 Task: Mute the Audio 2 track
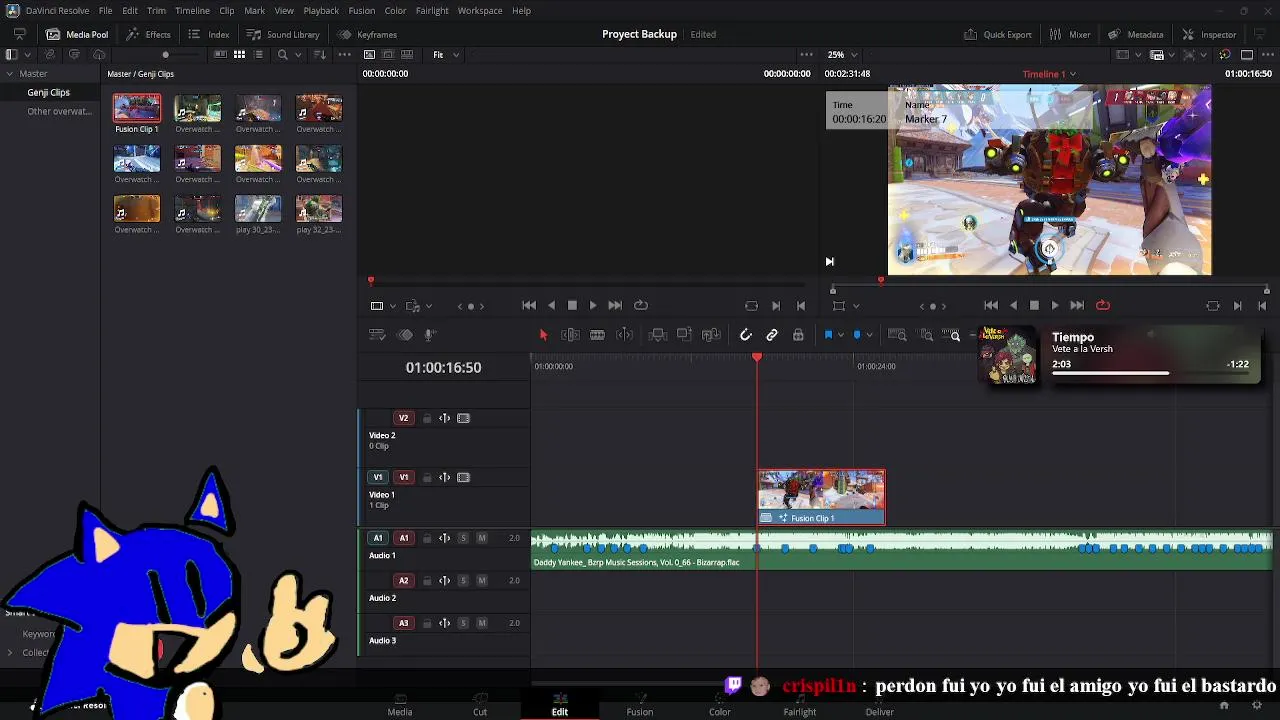[482, 580]
